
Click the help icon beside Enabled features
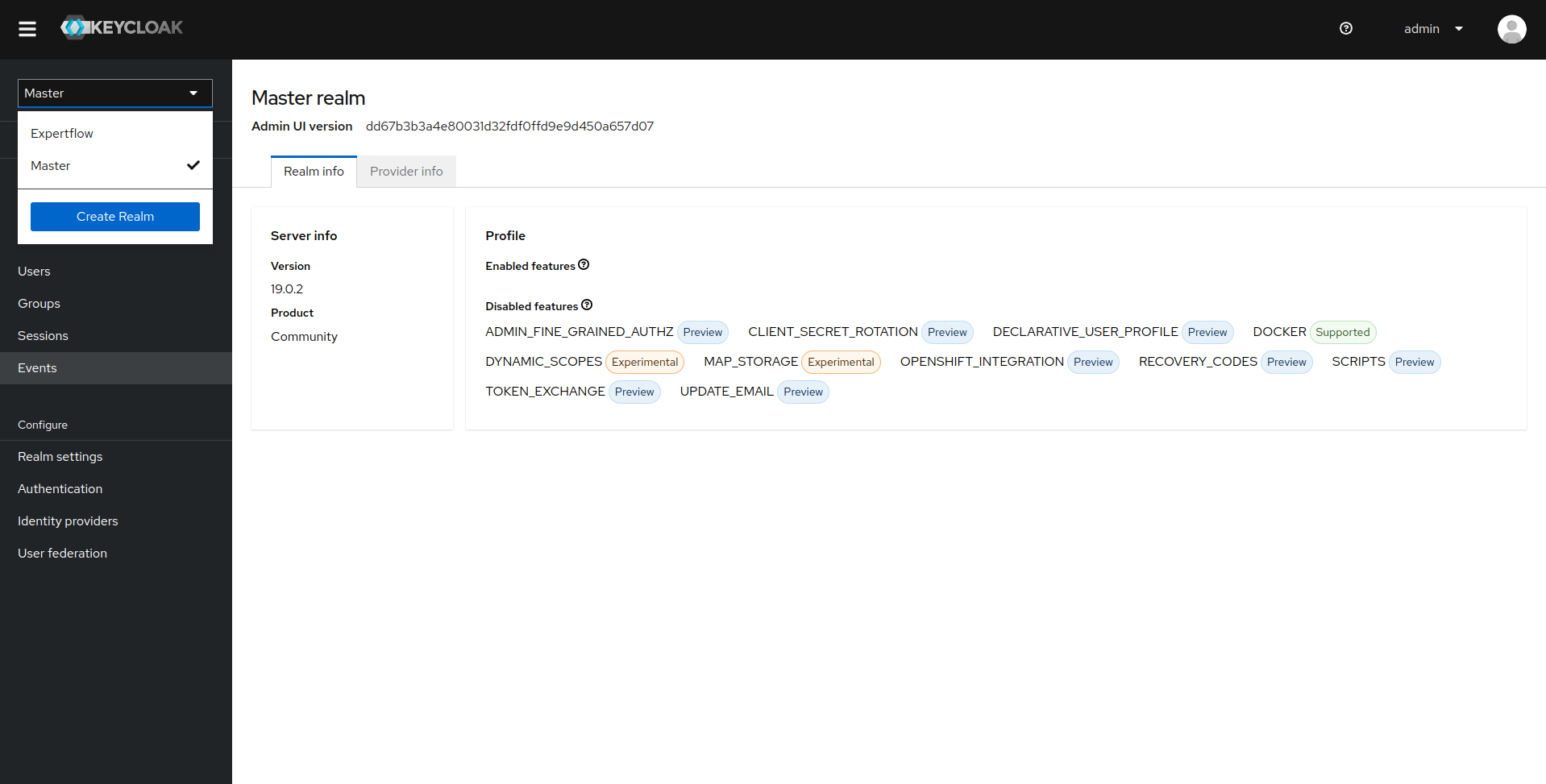pos(584,264)
